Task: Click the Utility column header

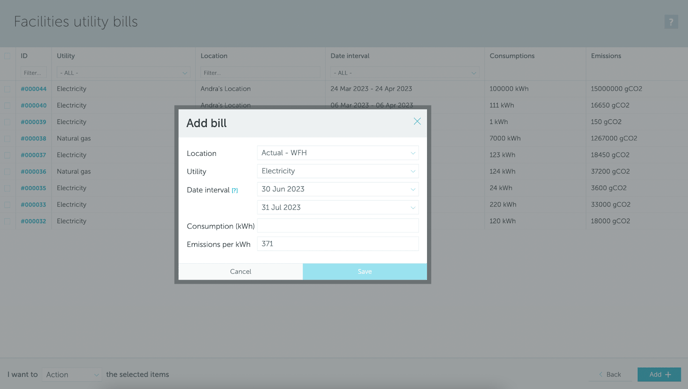Action: coord(66,56)
